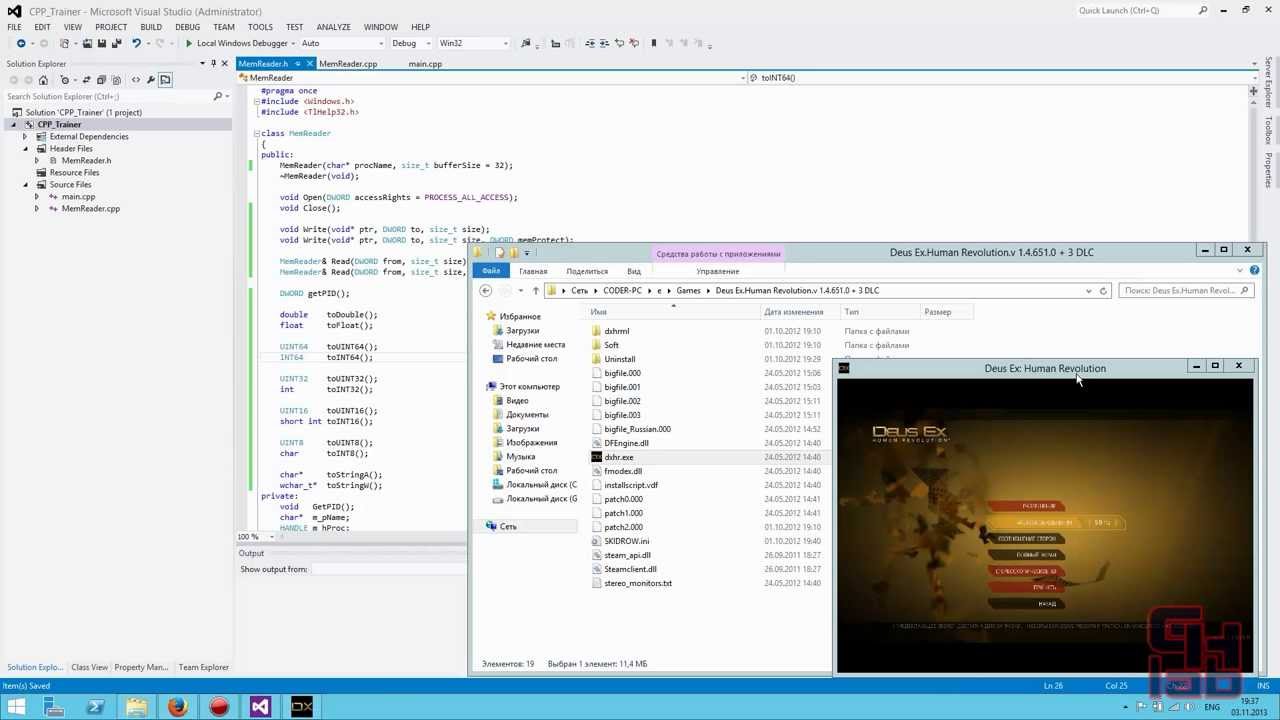Click the Windows Start button

(x=16, y=707)
